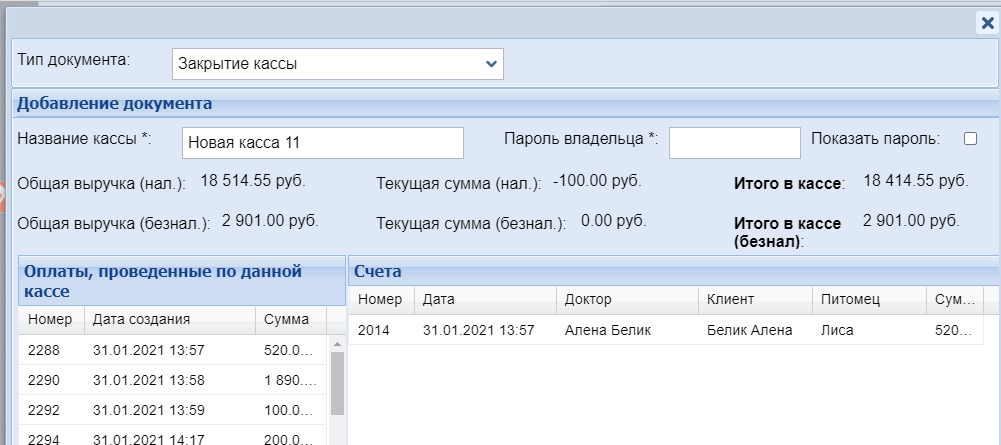Sort payments by Дата создания column
The height and width of the screenshot is (445, 1001).
click(169, 320)
